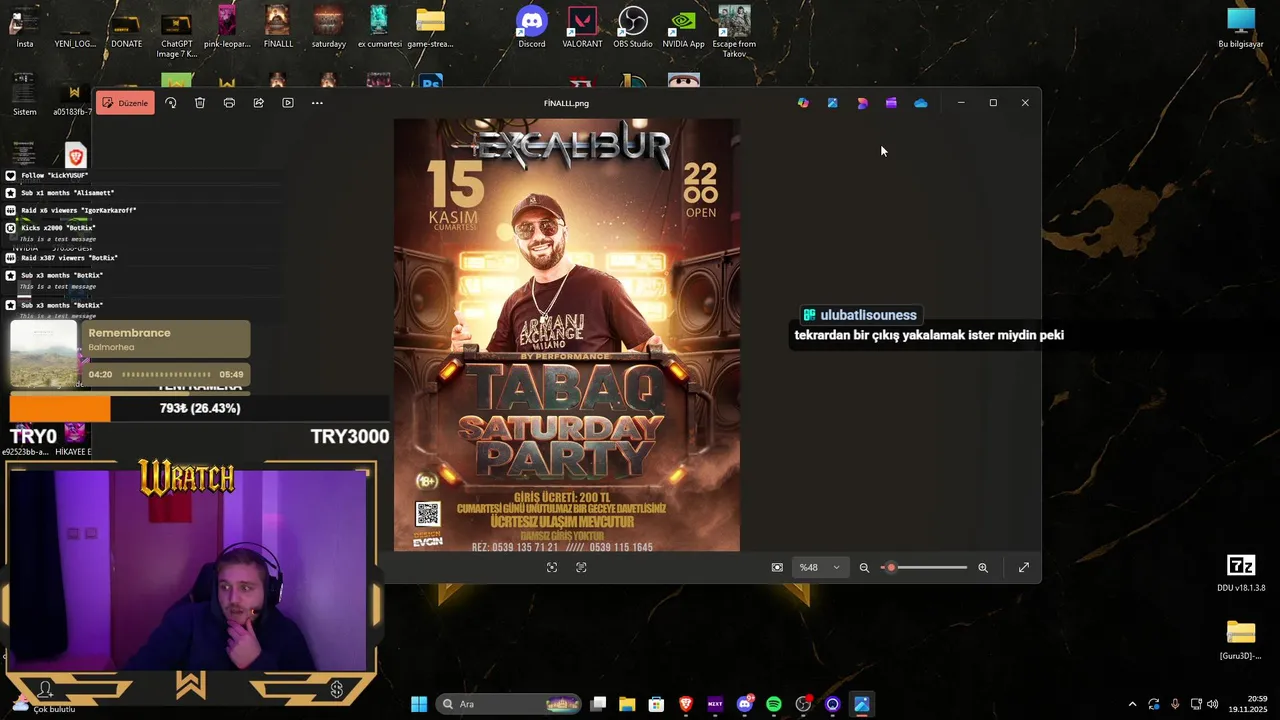Open the three-dot more options menu
Screen dimensions: 1280x720
pos(317,103)
